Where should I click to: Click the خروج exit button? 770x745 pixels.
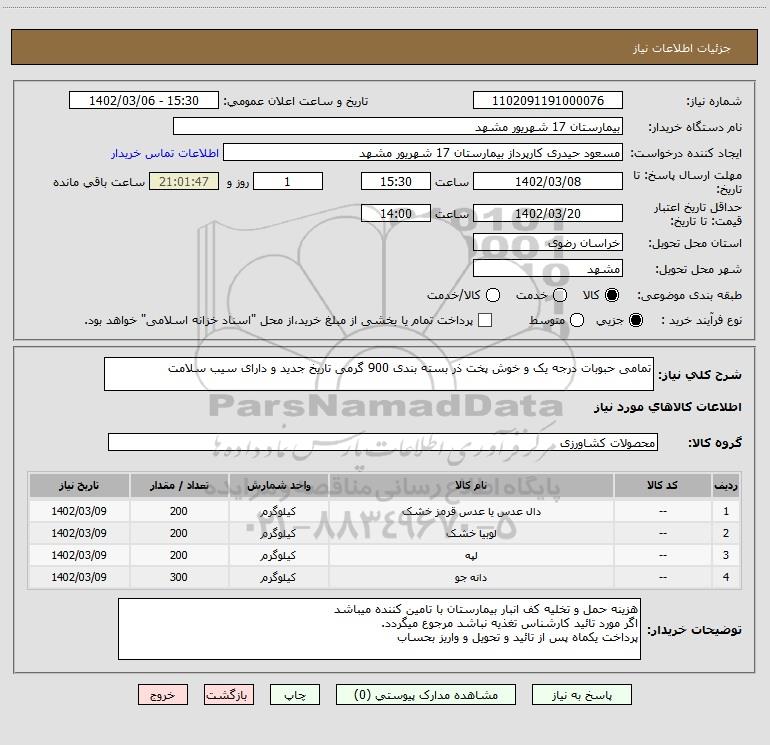click(163, 694)
